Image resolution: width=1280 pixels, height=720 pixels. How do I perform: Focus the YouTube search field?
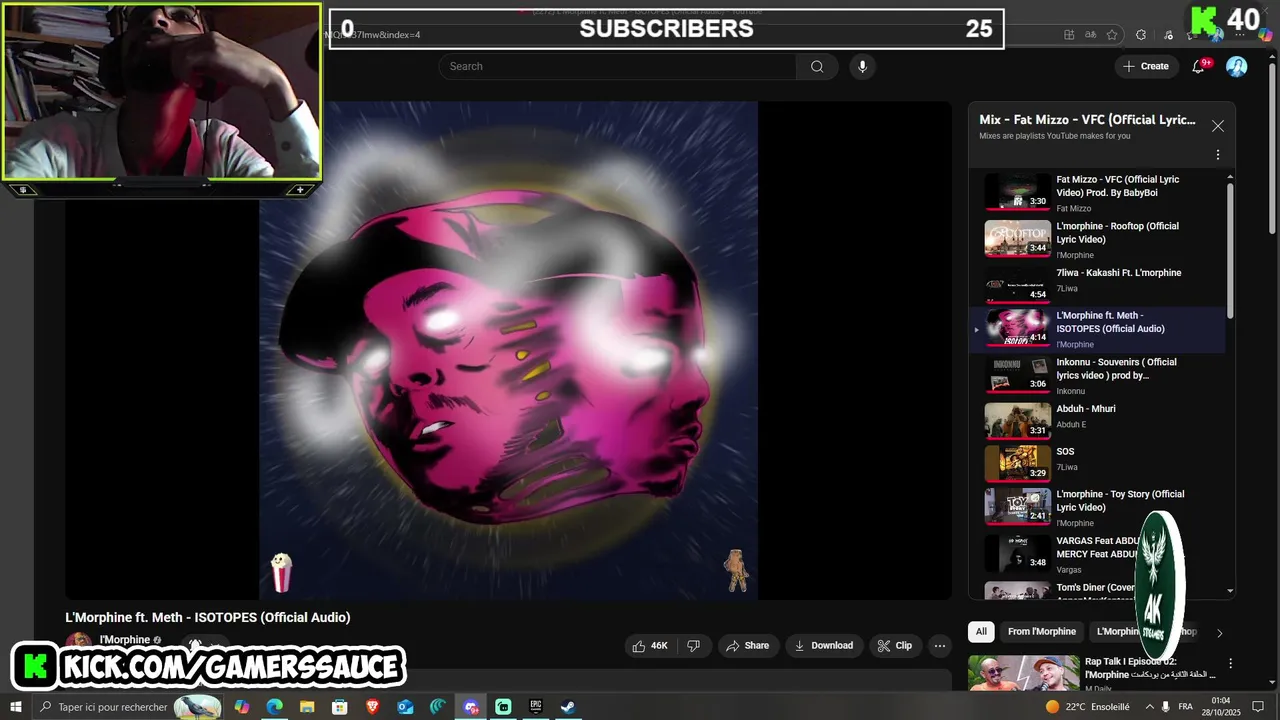click(x=617, y=67)
